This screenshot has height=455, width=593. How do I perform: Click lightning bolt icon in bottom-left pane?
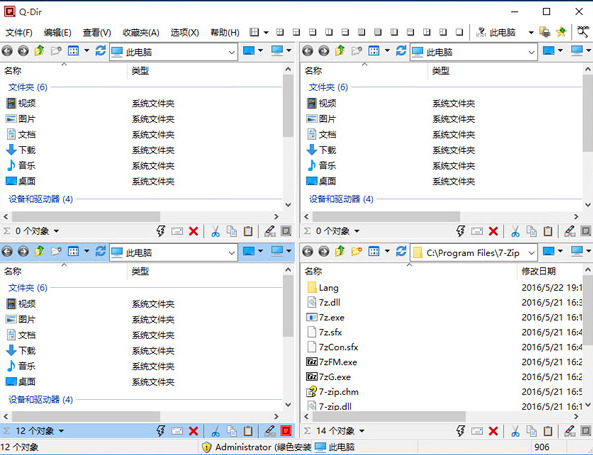click(161, 431)
